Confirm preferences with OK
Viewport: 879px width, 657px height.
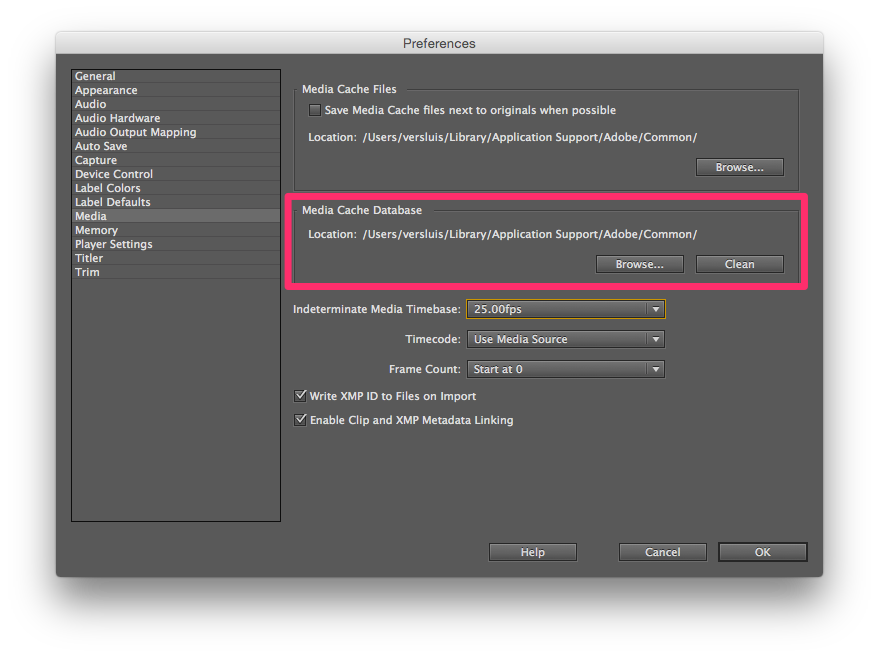[761, 551]
